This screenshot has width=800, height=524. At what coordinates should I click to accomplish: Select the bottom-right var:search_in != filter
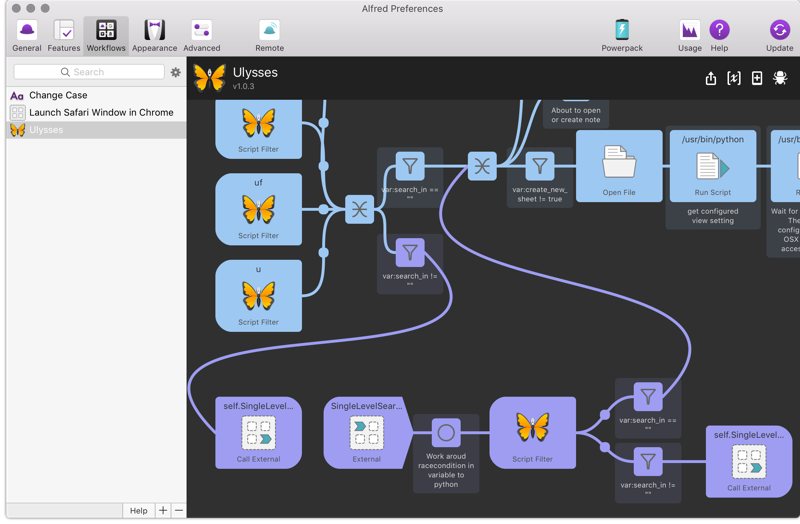pyautogui.click(x=647, y=461)
